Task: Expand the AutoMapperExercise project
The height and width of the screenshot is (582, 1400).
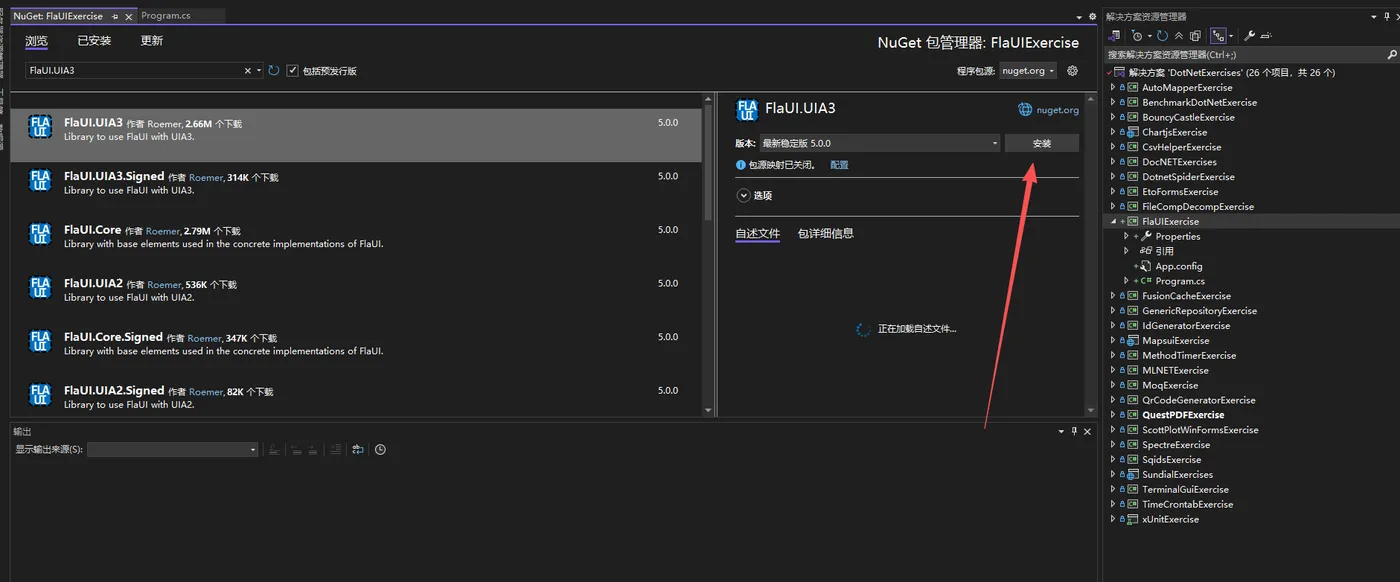Action: (x=1113, y=87)
